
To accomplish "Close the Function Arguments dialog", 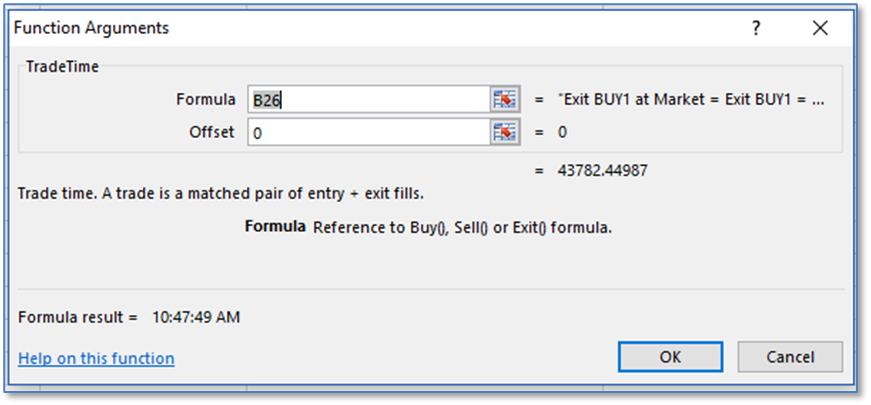I will [x=820, y=29].
